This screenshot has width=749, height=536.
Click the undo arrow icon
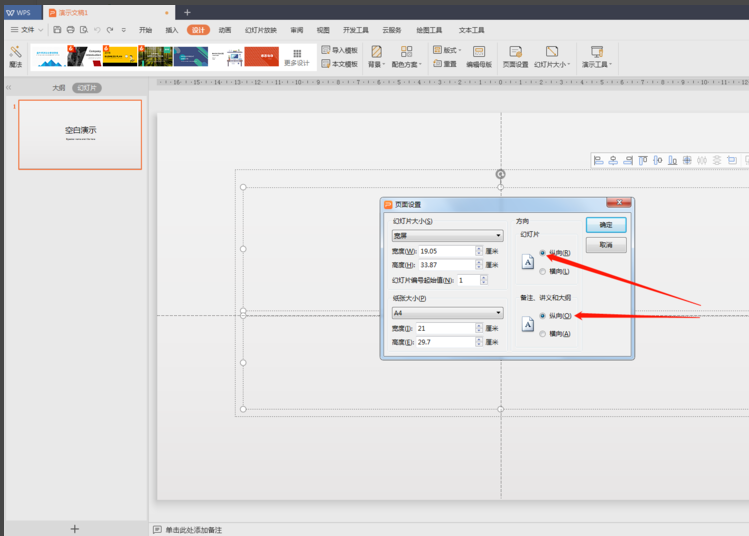[x=97, y=30]
